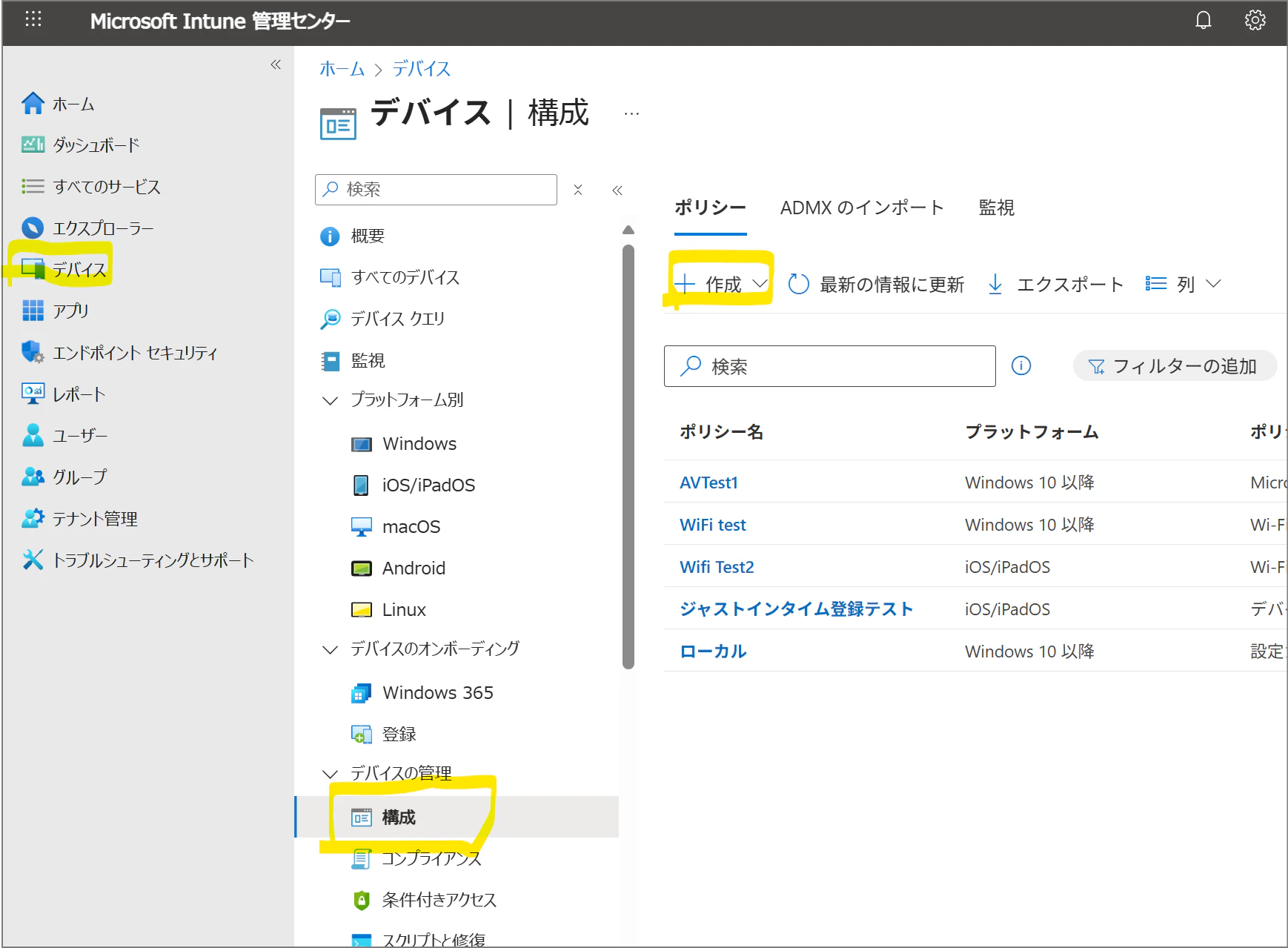Screen dimensions: 1288x948
Task: Open レポート in left navigation
Action: click(64, 394)
